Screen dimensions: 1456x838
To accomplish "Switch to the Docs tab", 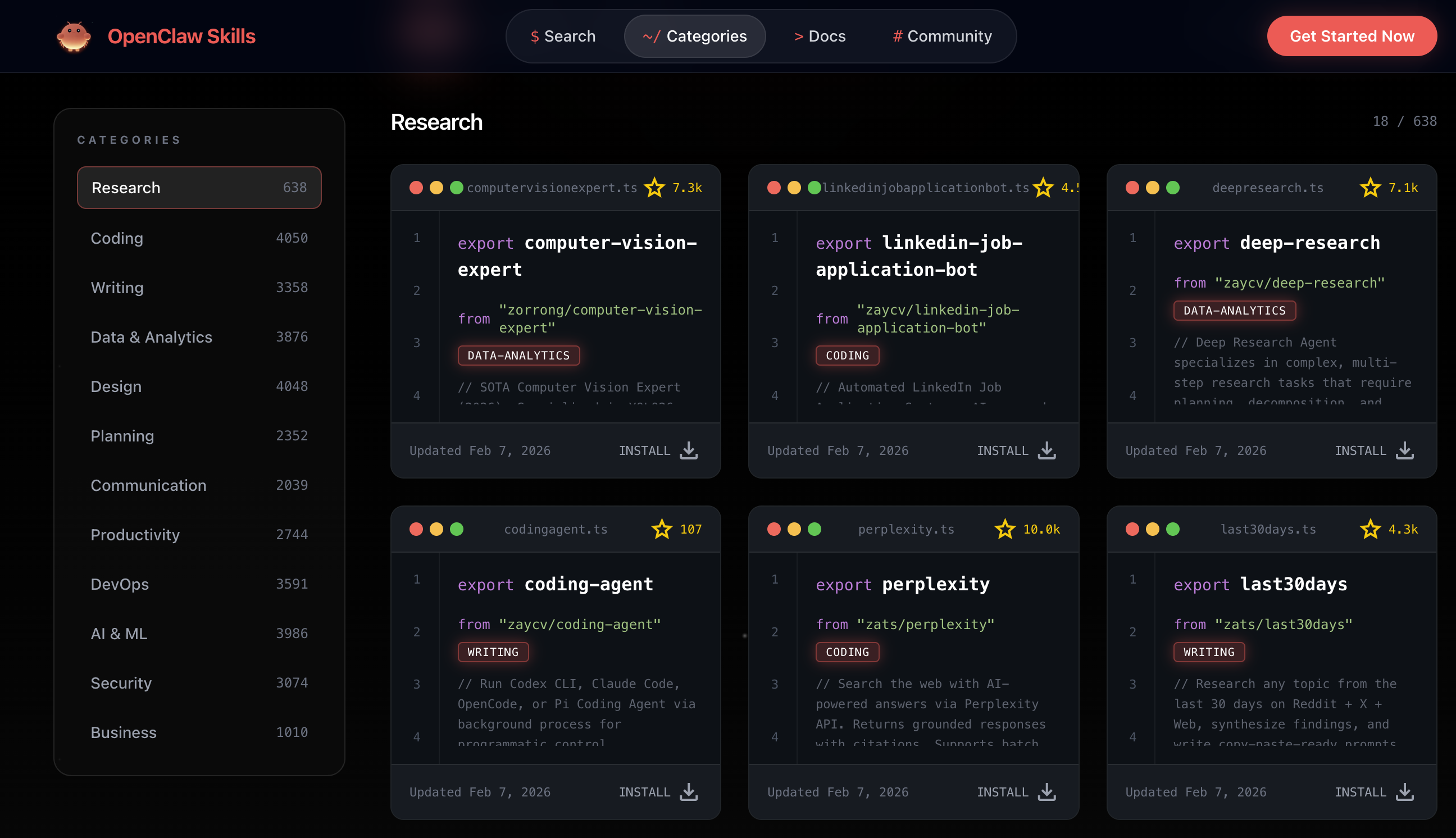I will point(820,37).
